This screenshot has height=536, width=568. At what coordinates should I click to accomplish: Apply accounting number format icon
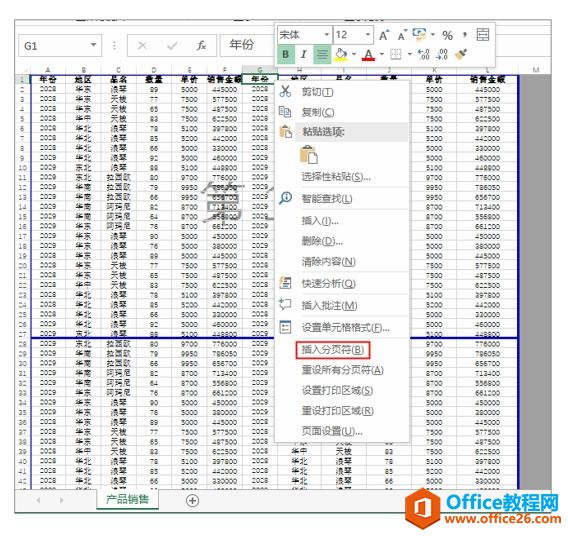[420, 35]
